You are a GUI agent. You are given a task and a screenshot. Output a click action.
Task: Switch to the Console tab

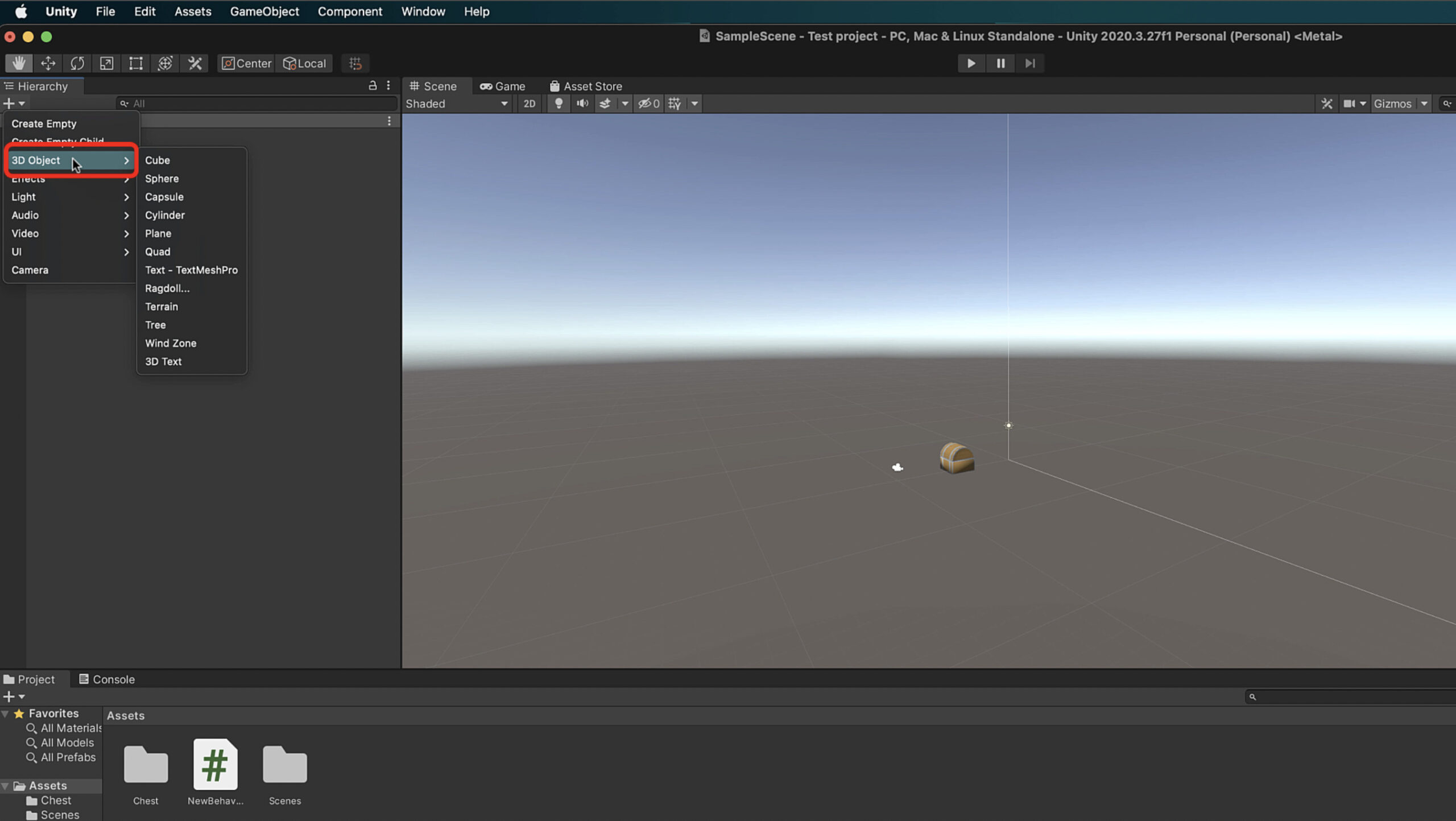pyautogui.click(x=107, y=679)
